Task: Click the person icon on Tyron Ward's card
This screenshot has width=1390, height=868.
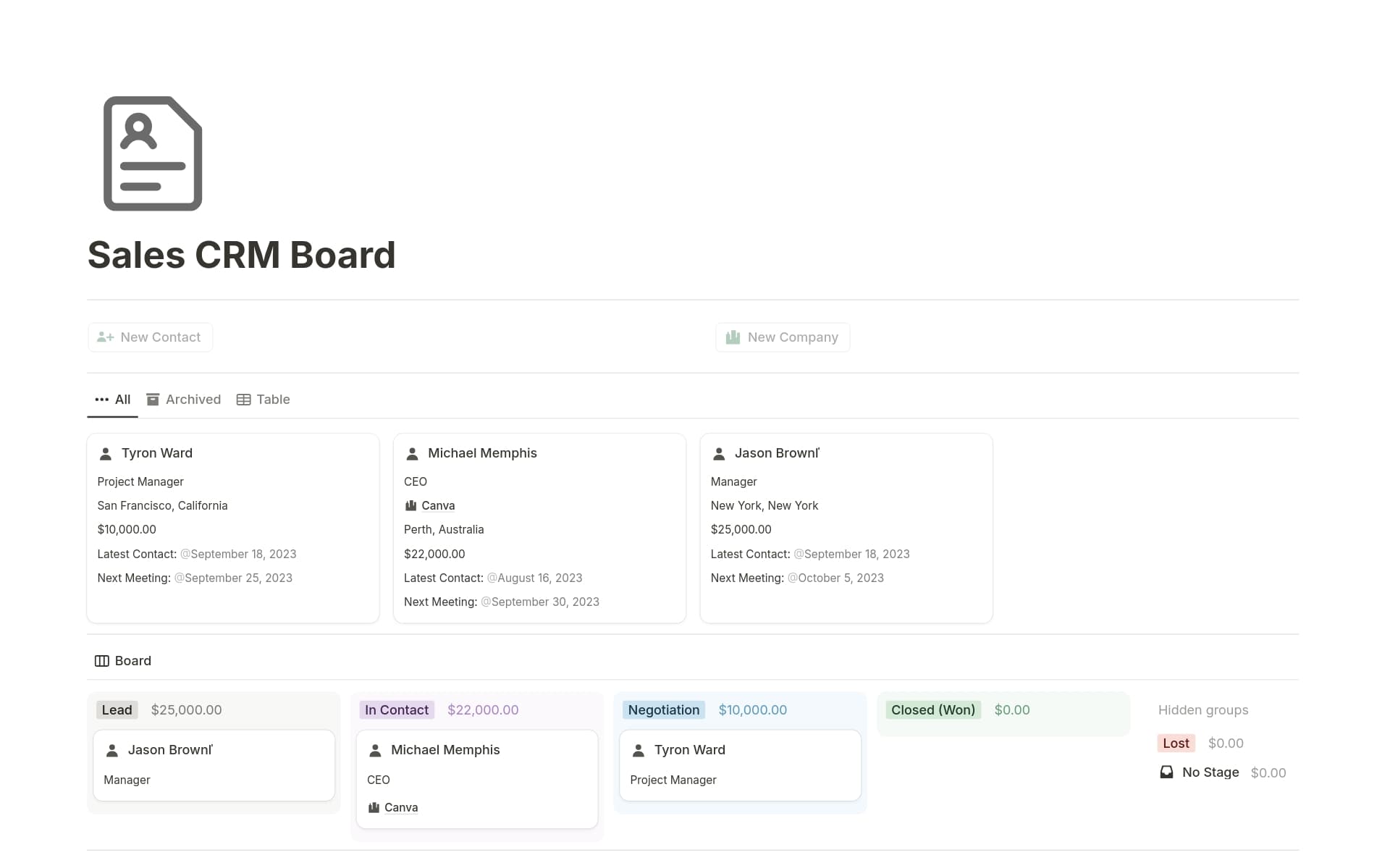Action: point(106,453)
